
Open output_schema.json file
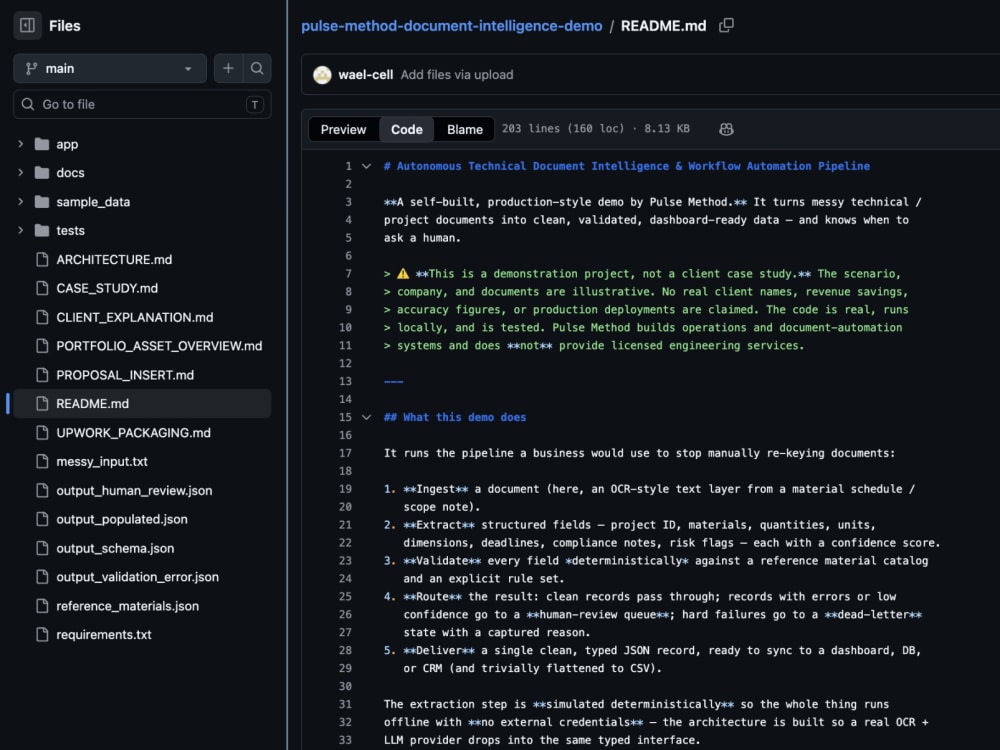tap(115, 548)
